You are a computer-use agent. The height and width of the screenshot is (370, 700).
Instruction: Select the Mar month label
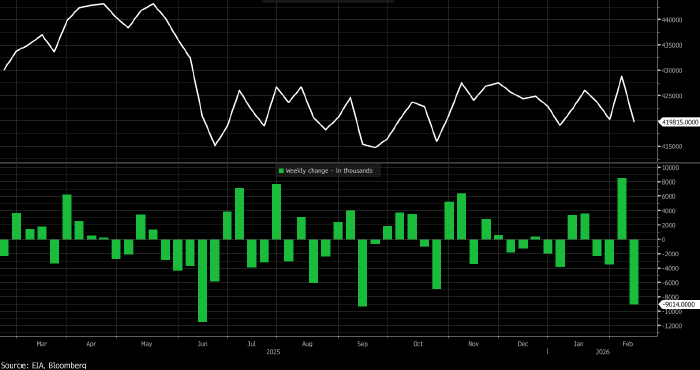pyautogui.click(x=41, y=344)
